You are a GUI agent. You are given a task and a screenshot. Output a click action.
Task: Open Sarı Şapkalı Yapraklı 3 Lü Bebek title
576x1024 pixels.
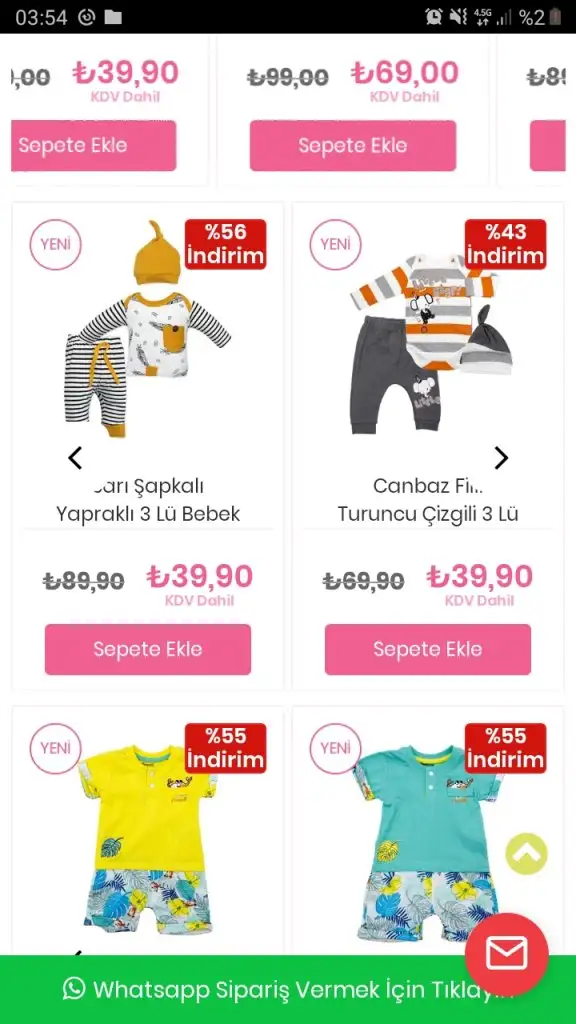coord(148,500)
